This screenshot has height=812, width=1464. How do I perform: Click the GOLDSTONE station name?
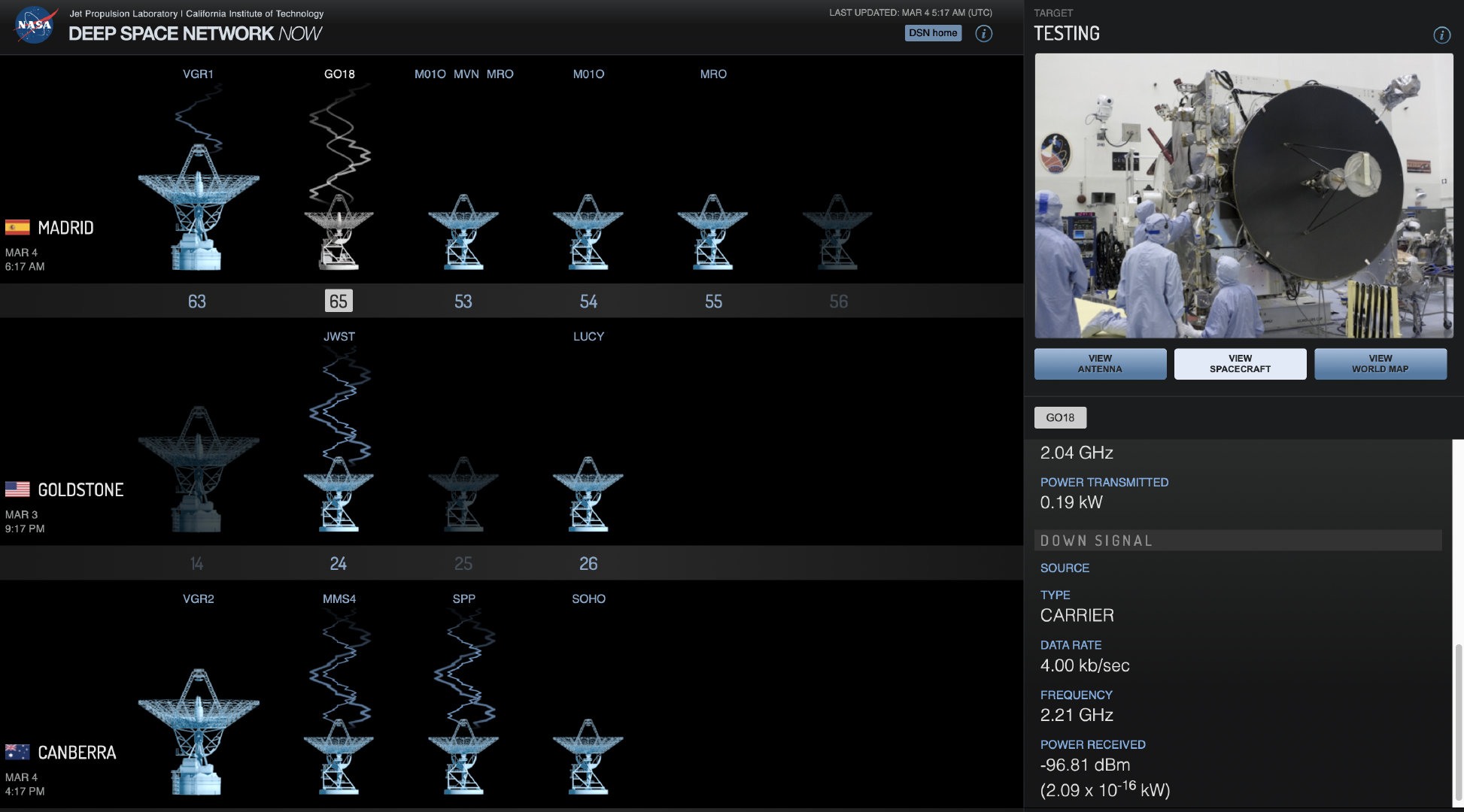pyautogui.click(x=80, y=489)
